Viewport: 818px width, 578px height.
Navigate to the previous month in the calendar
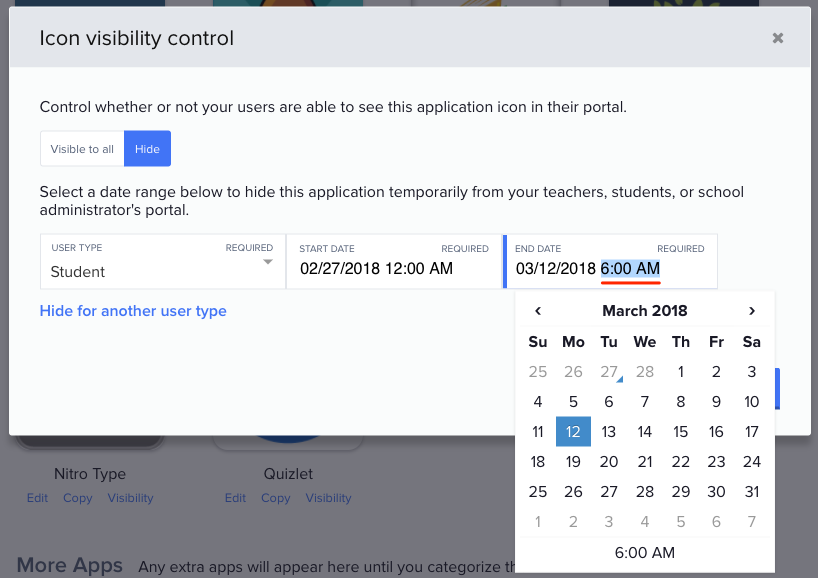[x=538, y=311]
